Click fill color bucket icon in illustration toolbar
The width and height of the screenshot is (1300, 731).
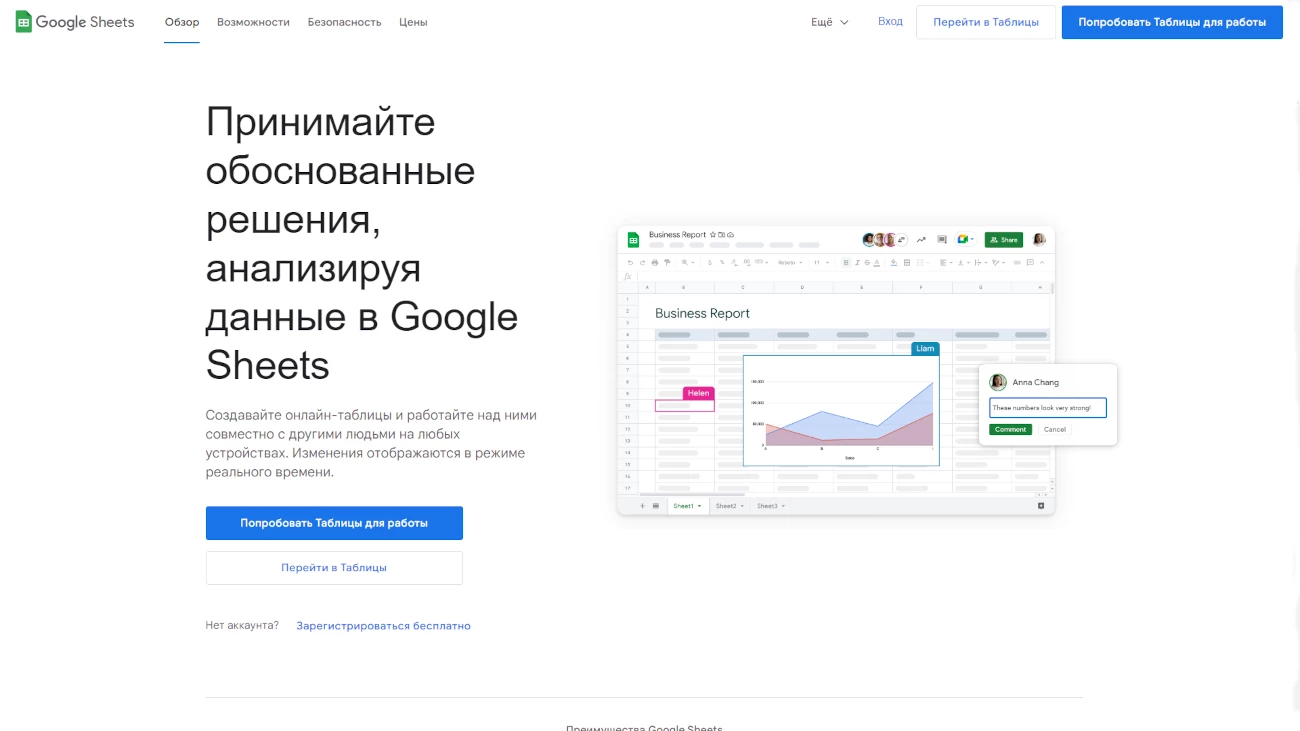point(894,262)
